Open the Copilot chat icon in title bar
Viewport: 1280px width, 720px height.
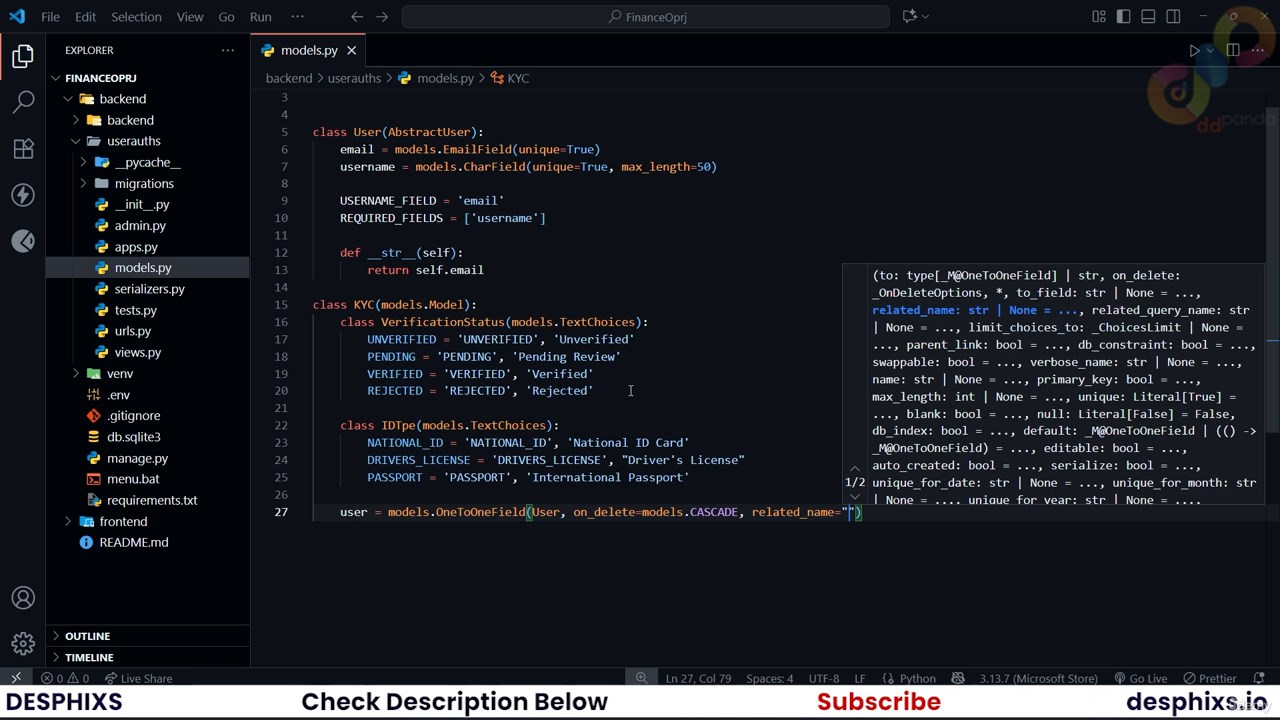(x=909, y=16)
